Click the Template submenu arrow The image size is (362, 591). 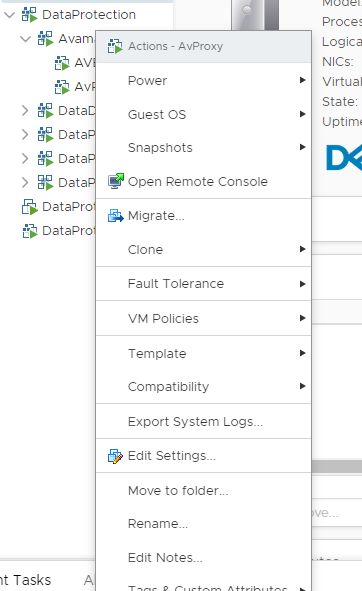coord(302,353)
